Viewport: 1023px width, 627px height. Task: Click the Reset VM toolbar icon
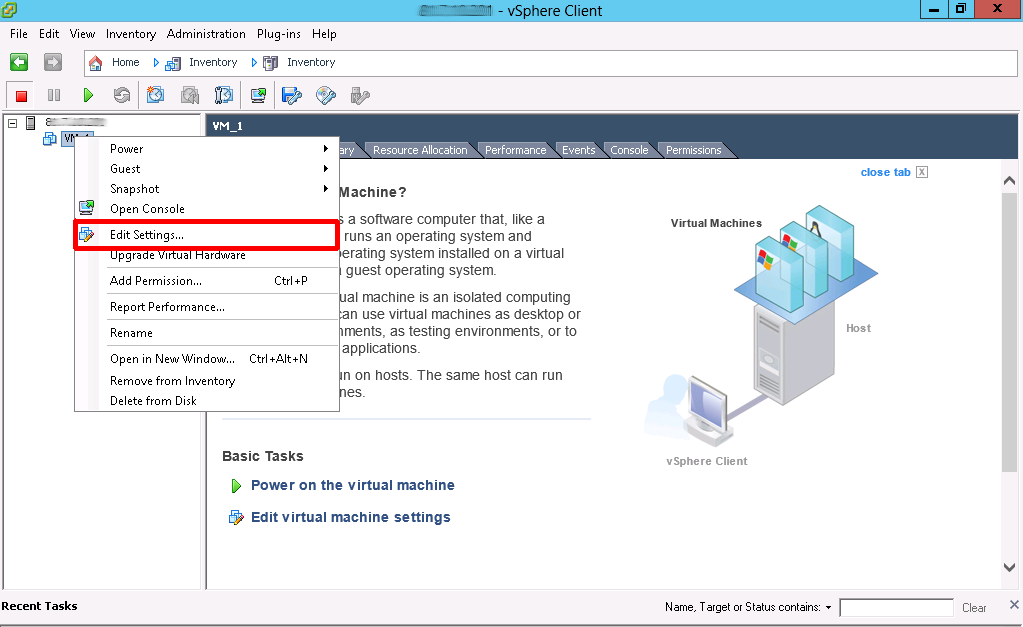(x=122, y=96)
